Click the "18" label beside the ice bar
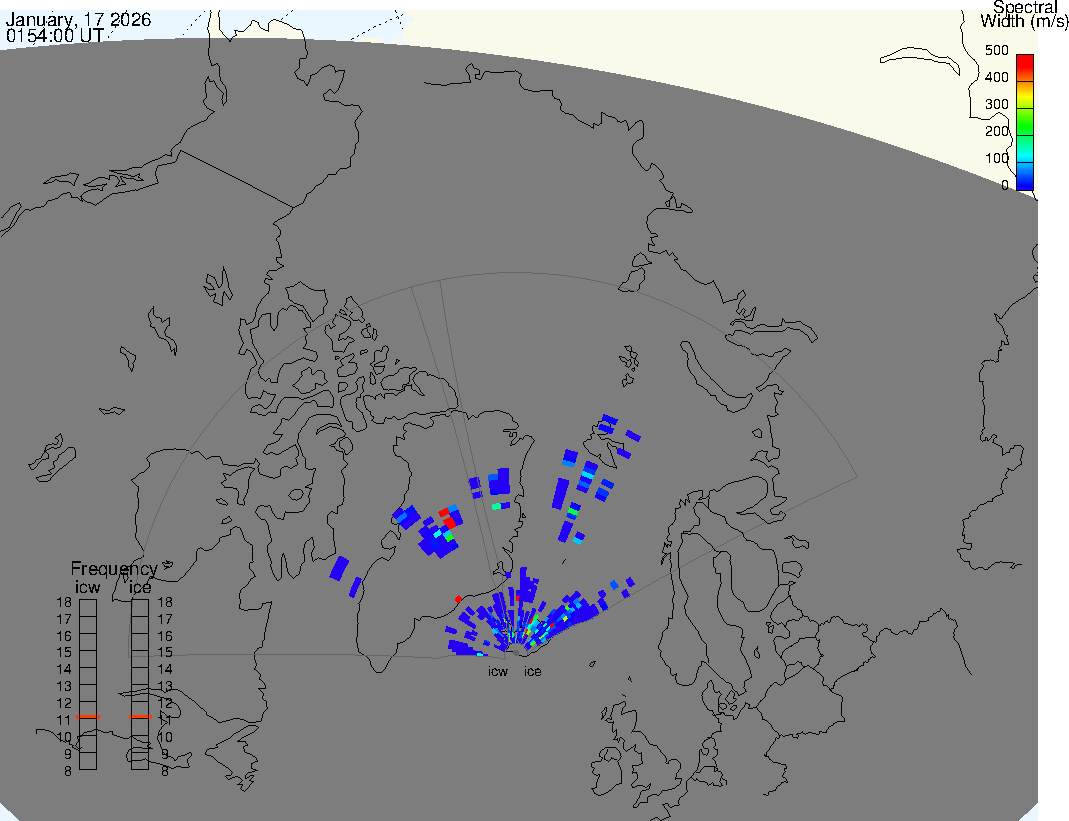This screenshot has width=1069, height=821. (165, 602)
